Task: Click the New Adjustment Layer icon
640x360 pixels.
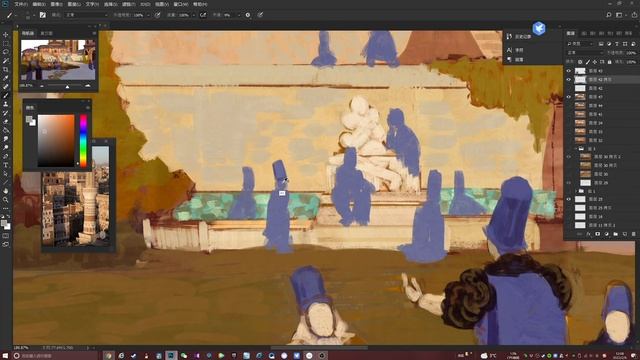Action: pyautogui.click(x=607, y=234)
